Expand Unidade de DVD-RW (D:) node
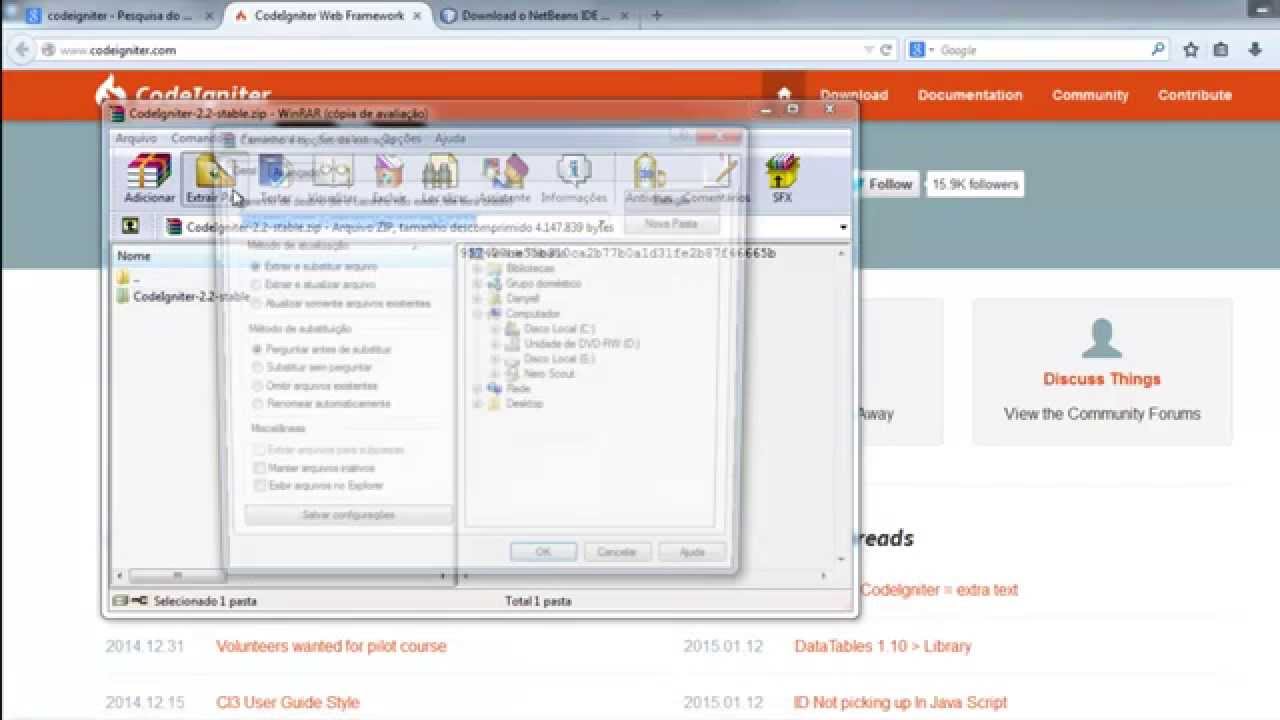Viewport: 1280px width, 720px height. 495,344
